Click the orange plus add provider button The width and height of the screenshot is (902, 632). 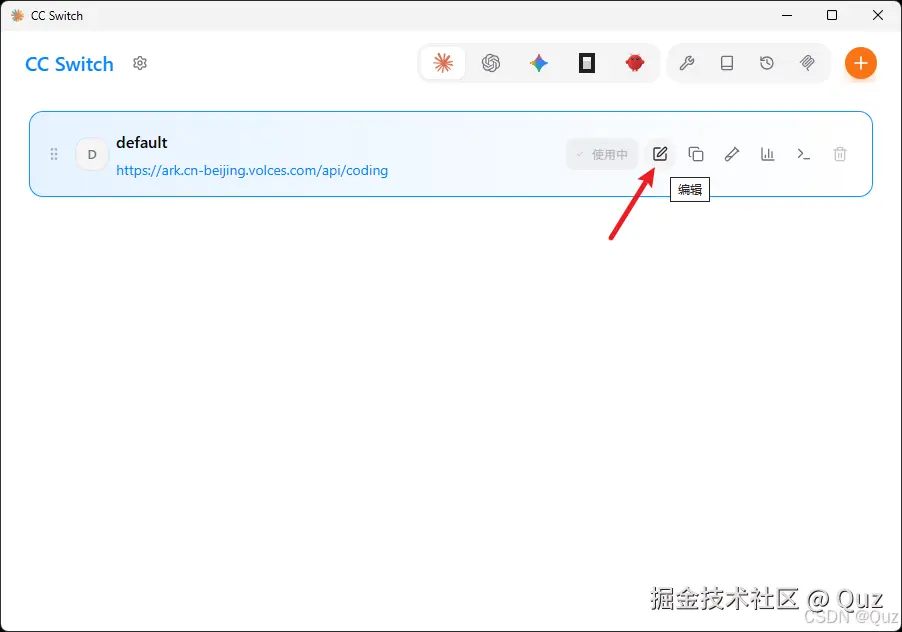coord(861,63)
